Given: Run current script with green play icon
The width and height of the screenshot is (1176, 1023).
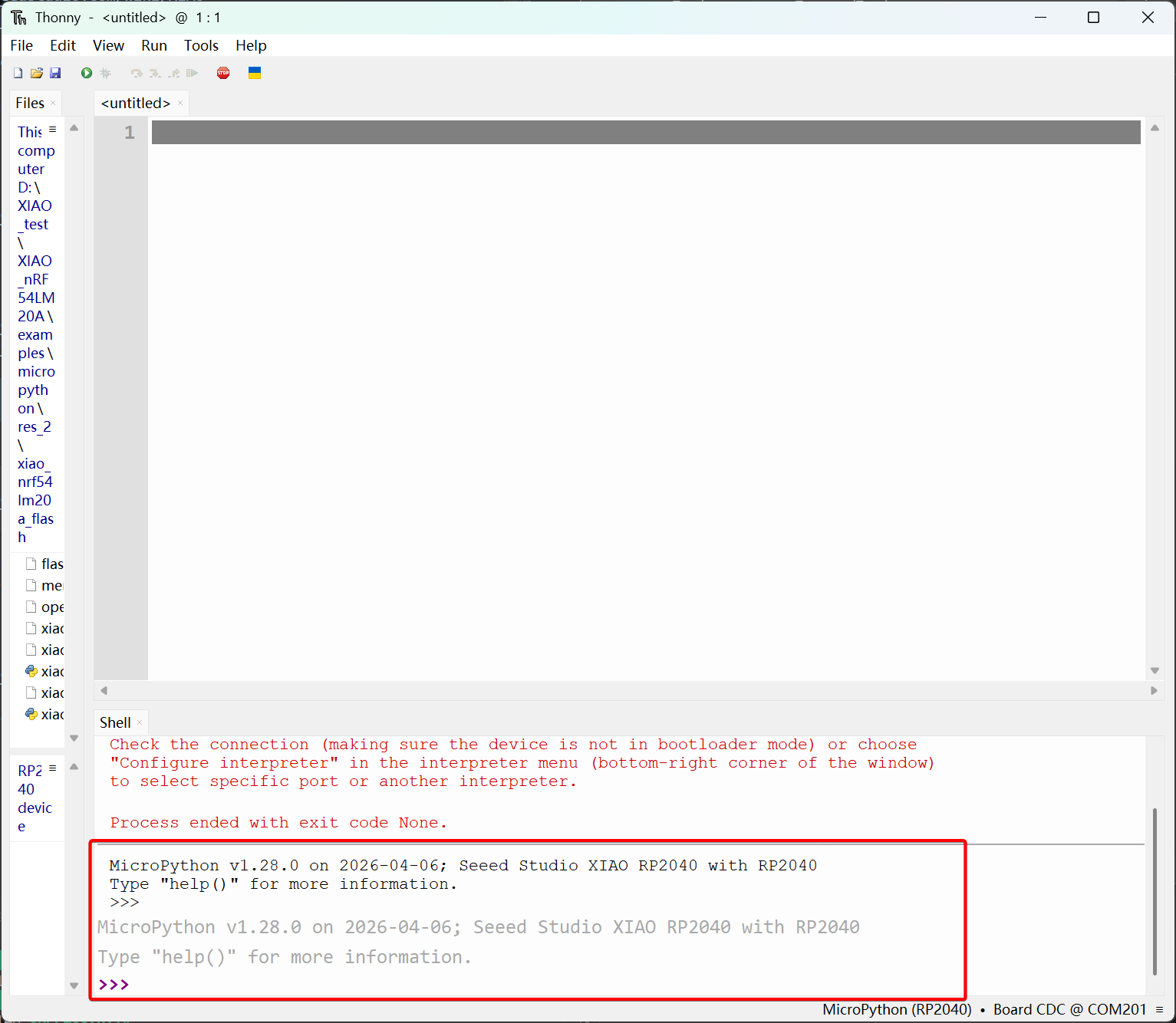Looking at the screenshot, I should click(x=87, y=73).
